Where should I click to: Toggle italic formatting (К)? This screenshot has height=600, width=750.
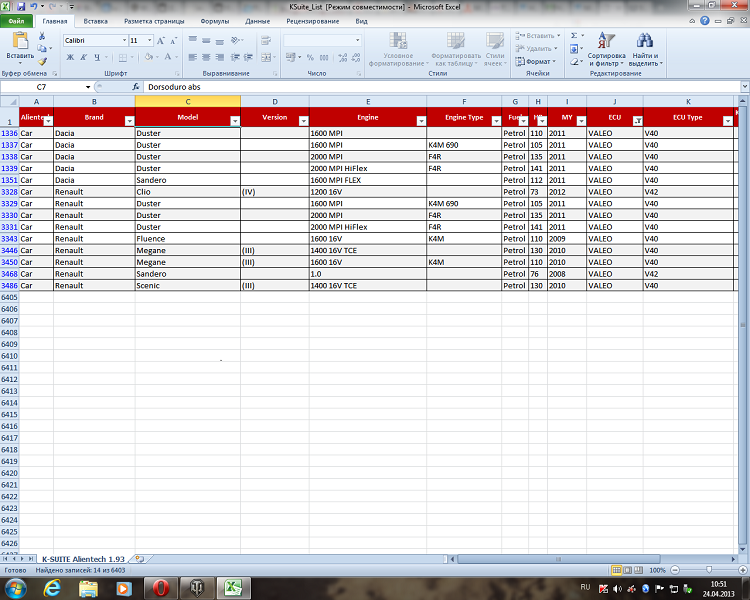pyautogui.click(x=83, y=57)
